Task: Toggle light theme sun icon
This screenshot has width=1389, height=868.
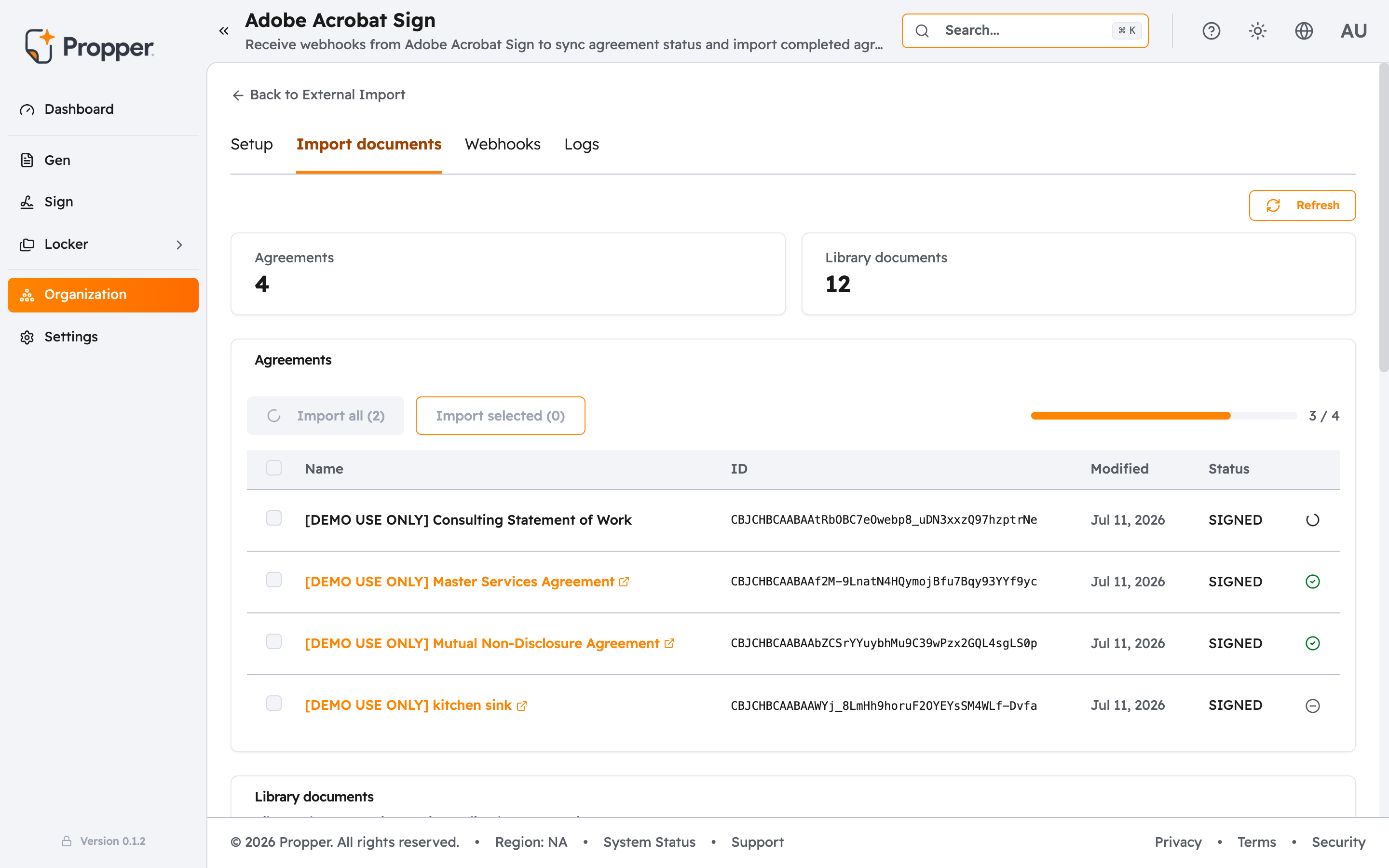Action: 1257,31
